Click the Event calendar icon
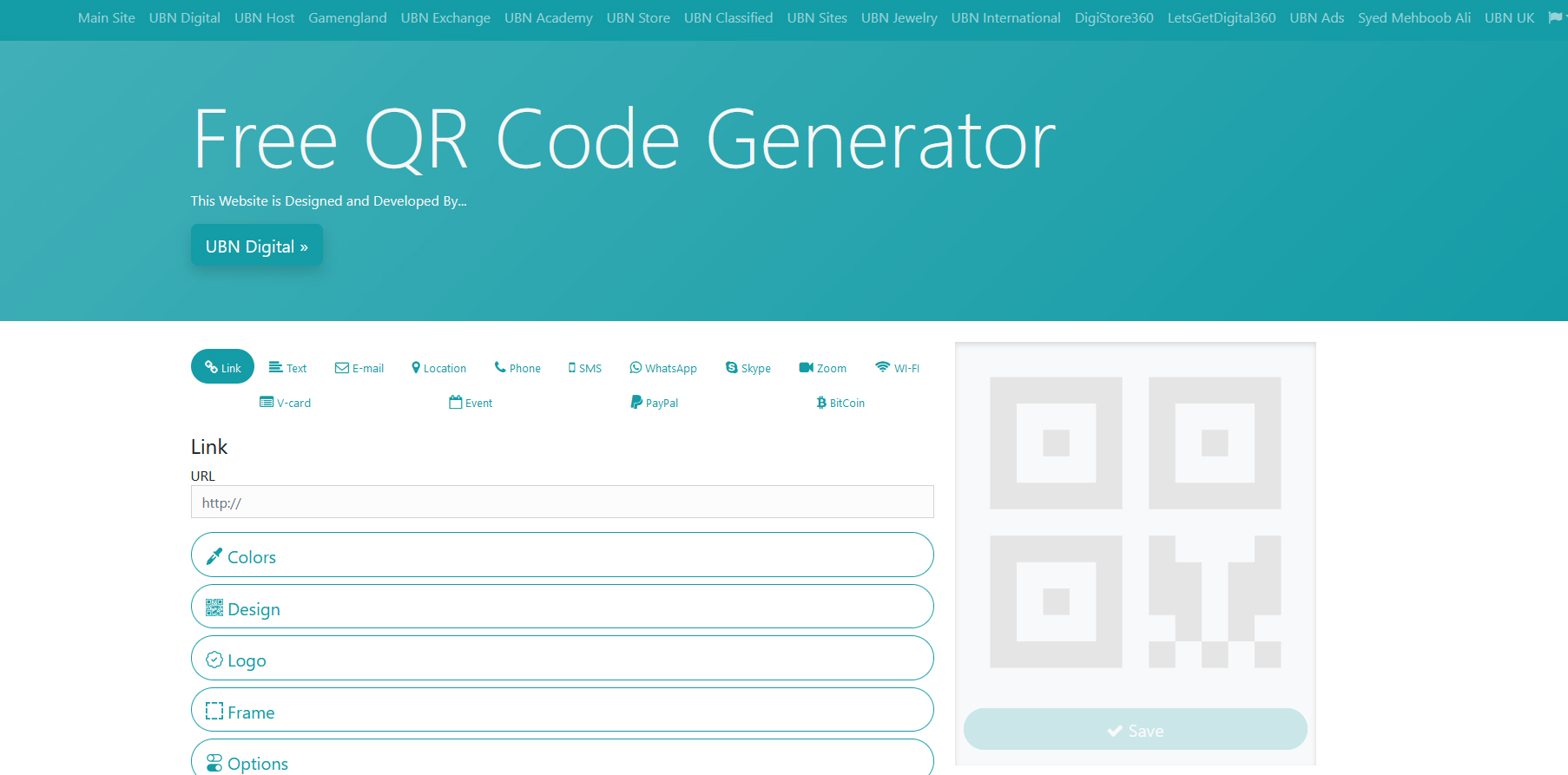Viewport: 1568px width, 775px height. tap(456, 402)
